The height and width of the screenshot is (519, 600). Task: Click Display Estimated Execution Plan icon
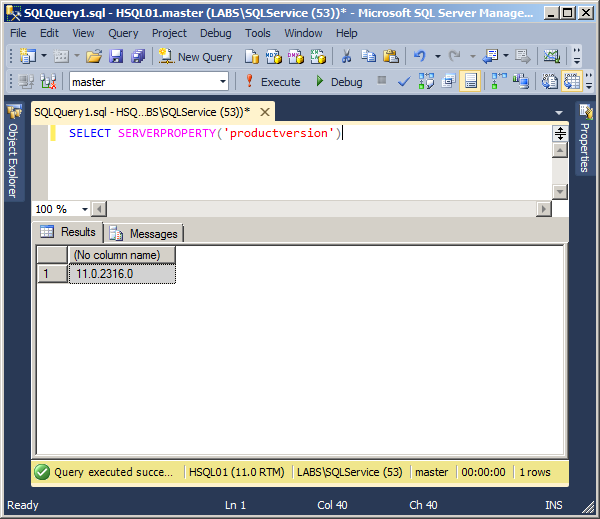[426, 81]
